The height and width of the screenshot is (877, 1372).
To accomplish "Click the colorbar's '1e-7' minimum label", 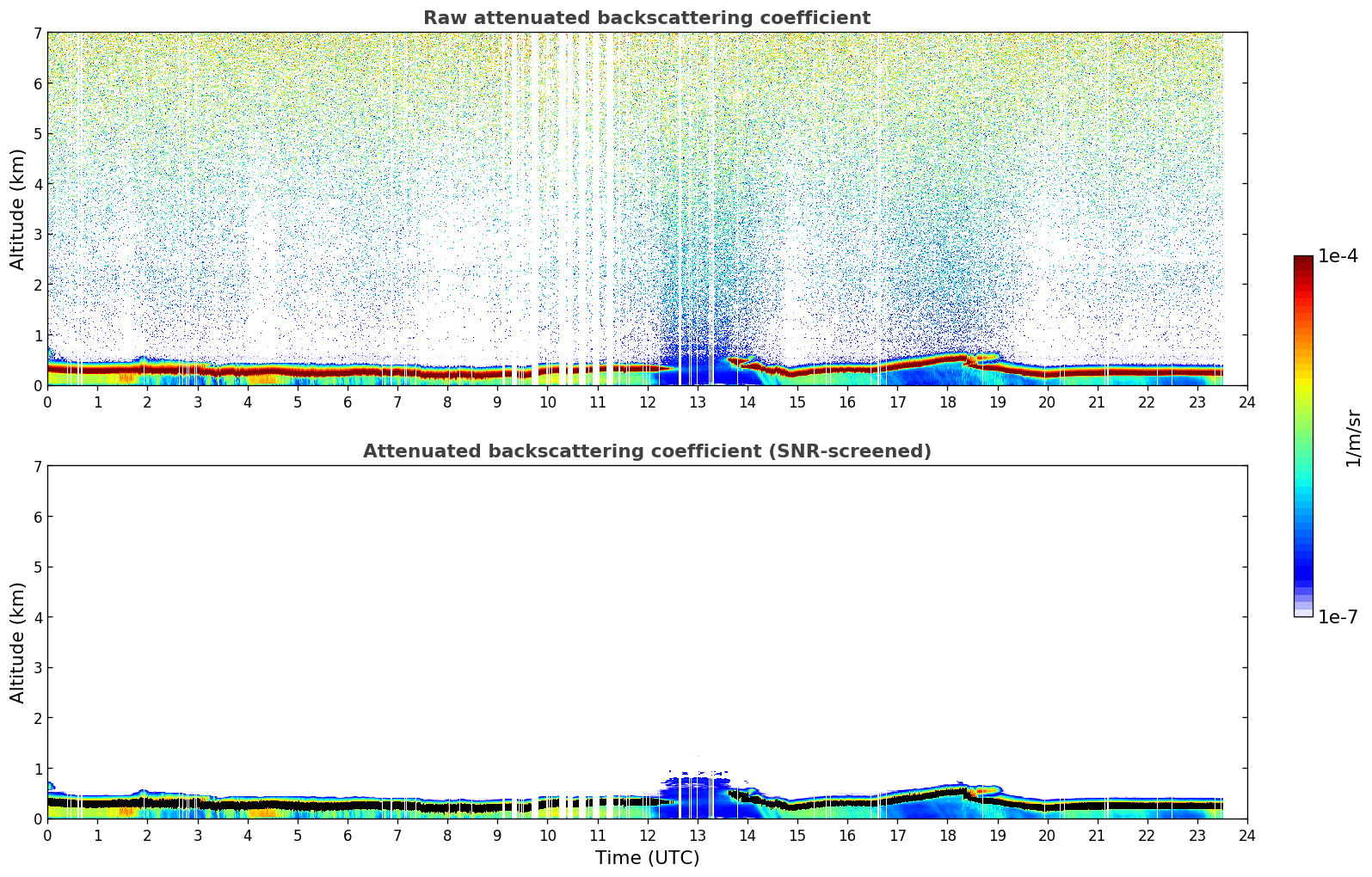I will coord(1338,617).
